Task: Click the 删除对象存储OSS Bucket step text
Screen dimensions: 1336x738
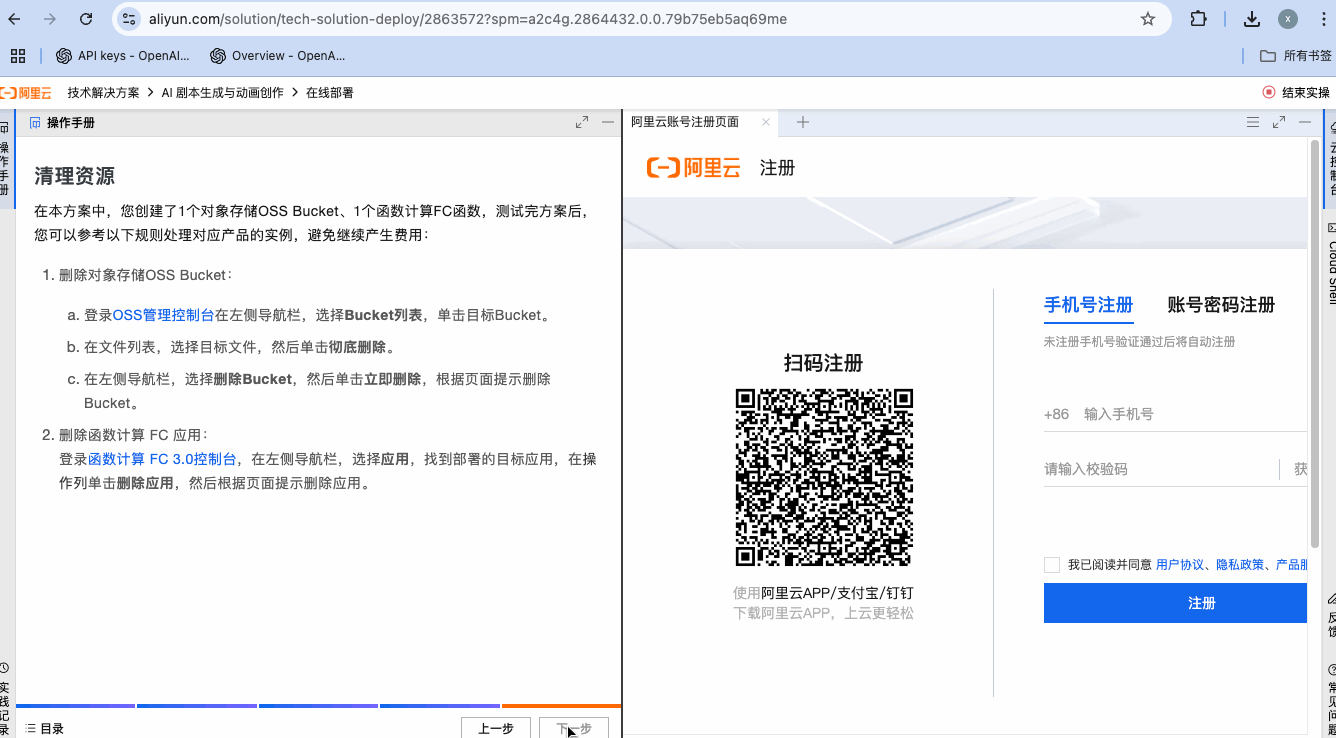Action: coord(146,275)
